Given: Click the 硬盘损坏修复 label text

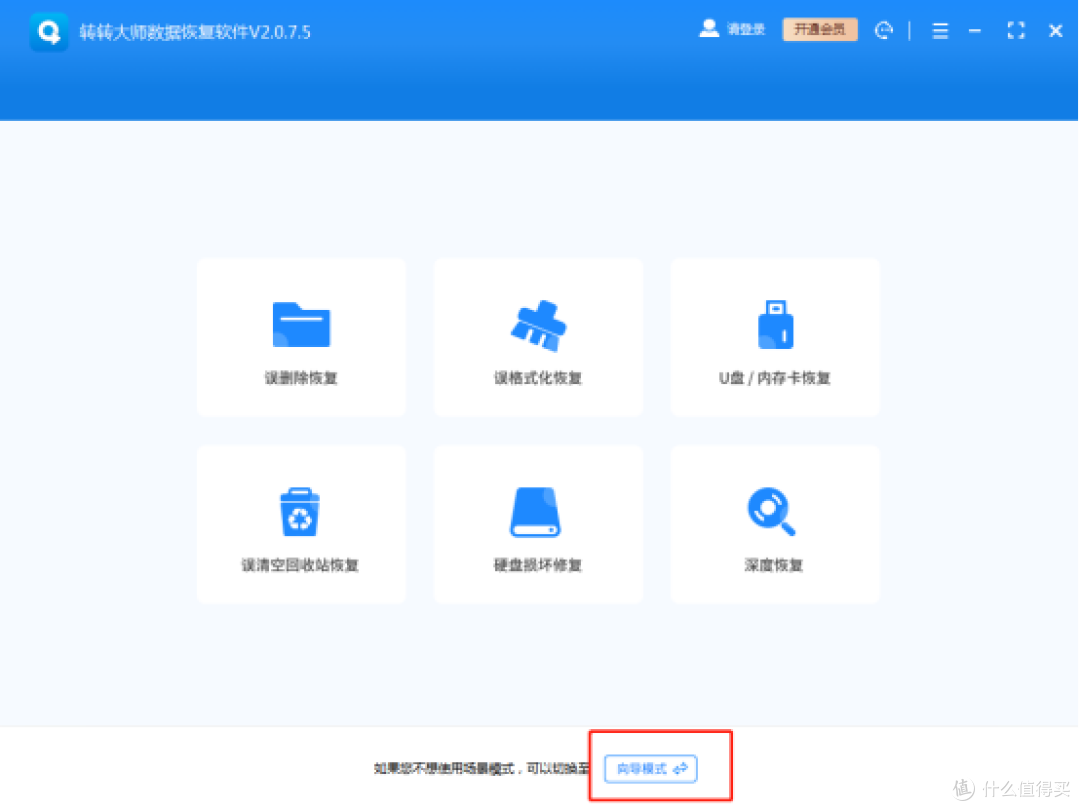Looking at the screenshot, I should click(538, 565).
